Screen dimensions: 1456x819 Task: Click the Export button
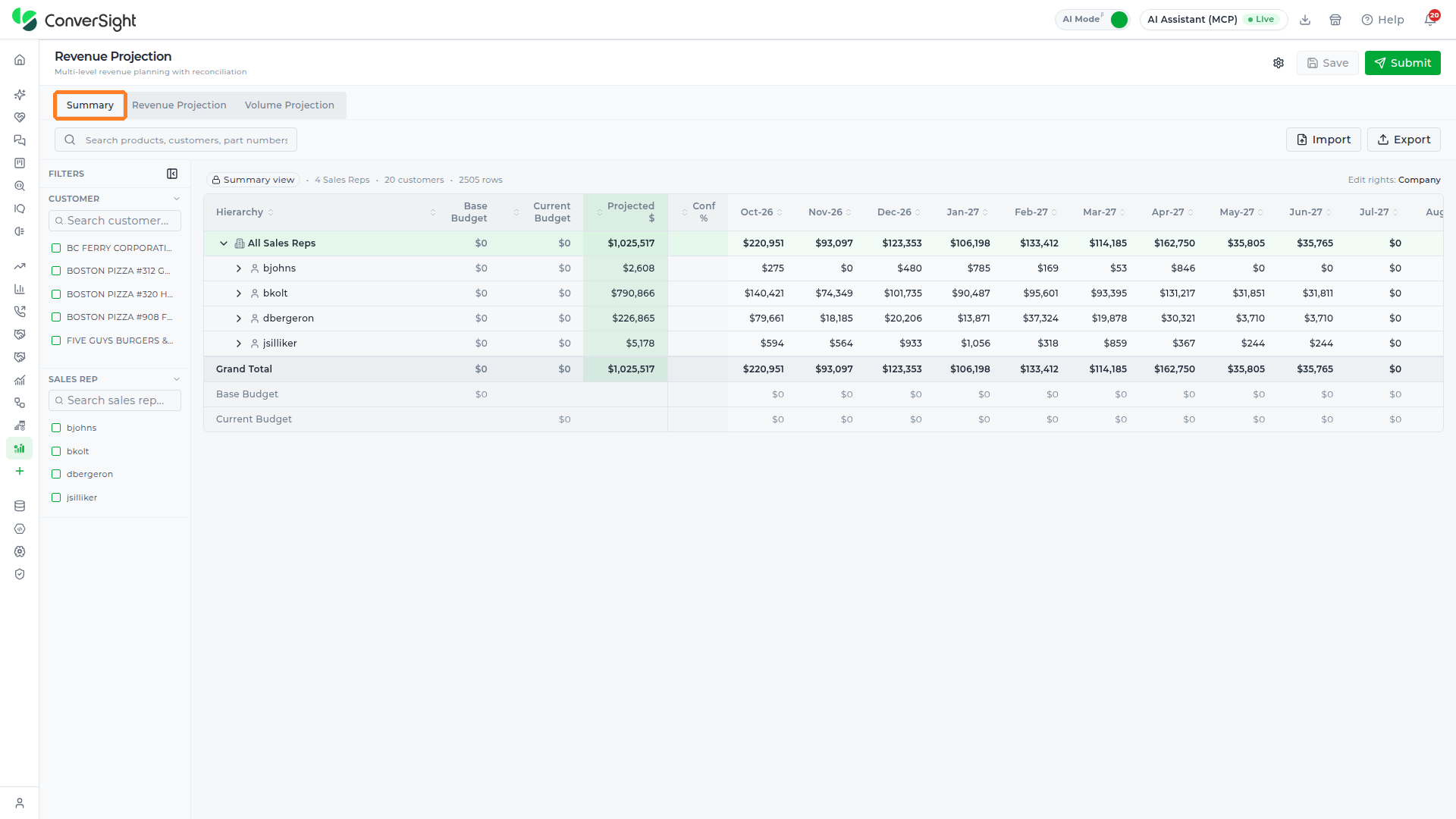(1404, 140)
